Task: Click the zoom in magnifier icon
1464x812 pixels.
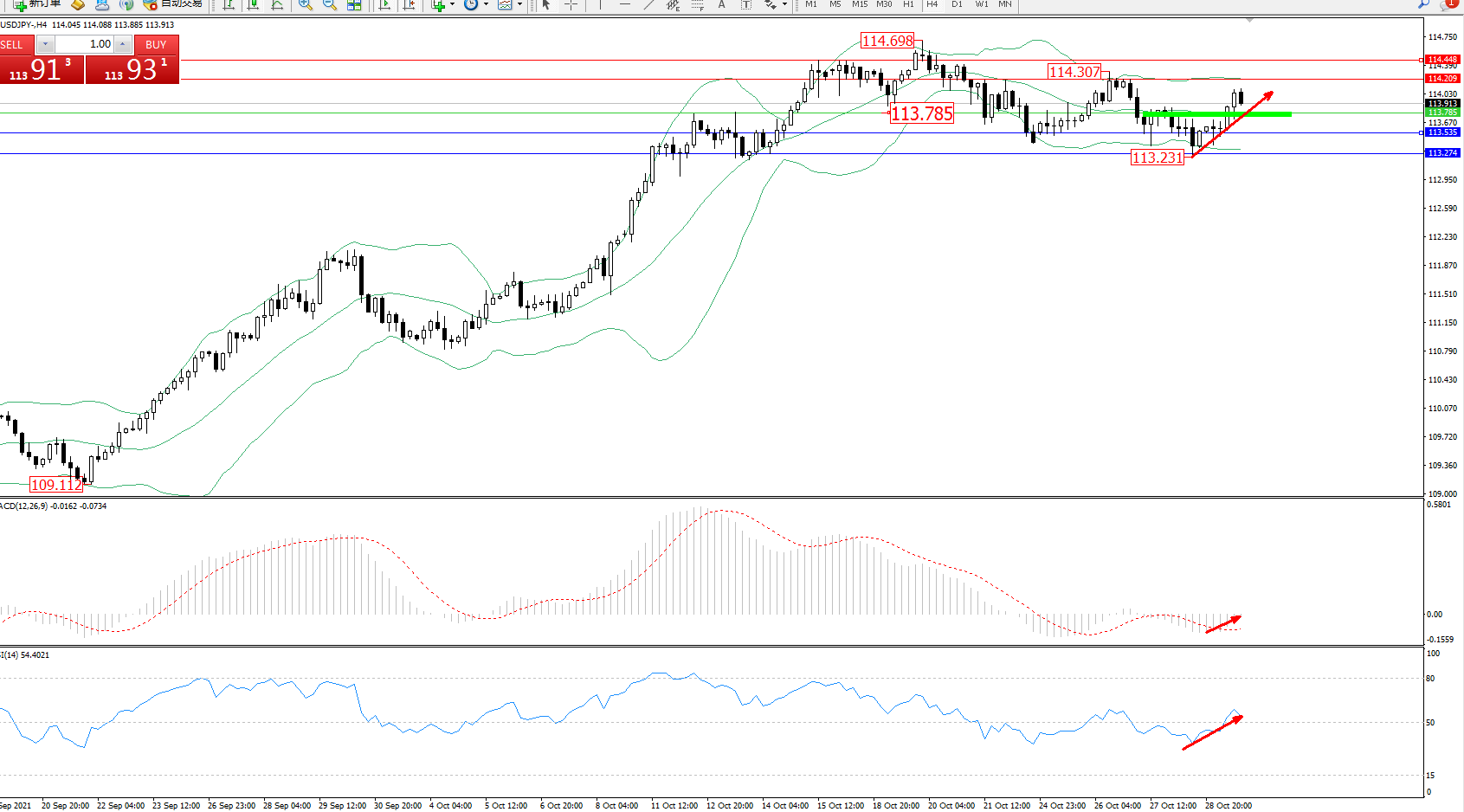Action: [x=306, y=4]
